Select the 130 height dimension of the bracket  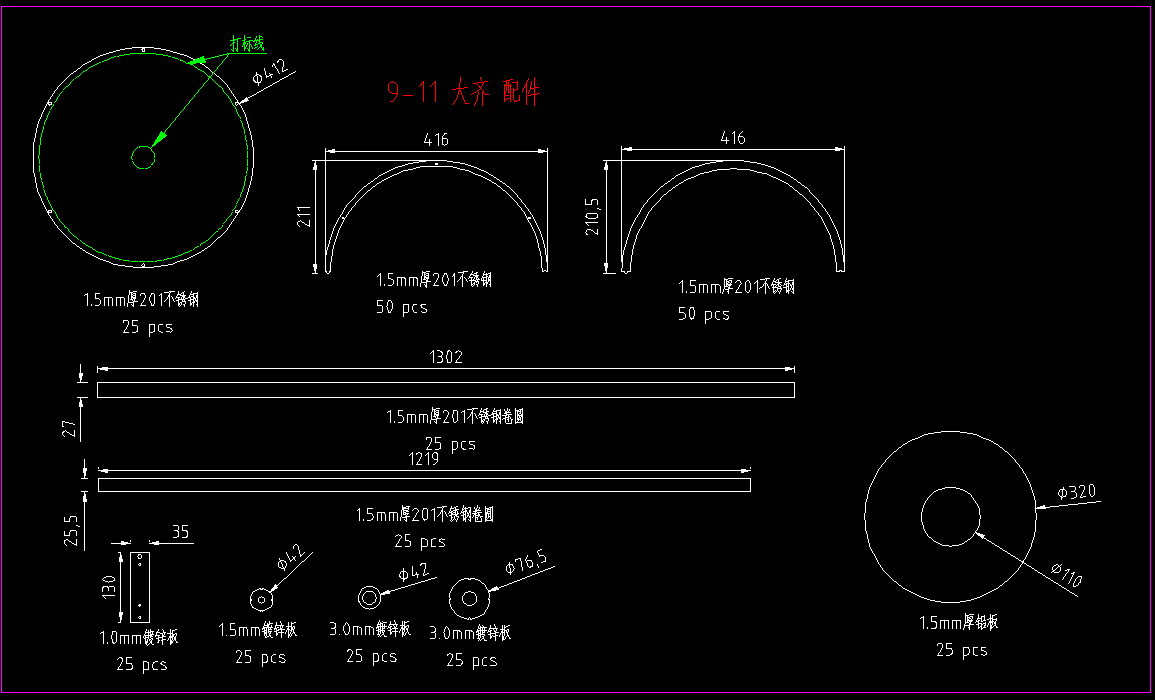click(x=108, y=586)
